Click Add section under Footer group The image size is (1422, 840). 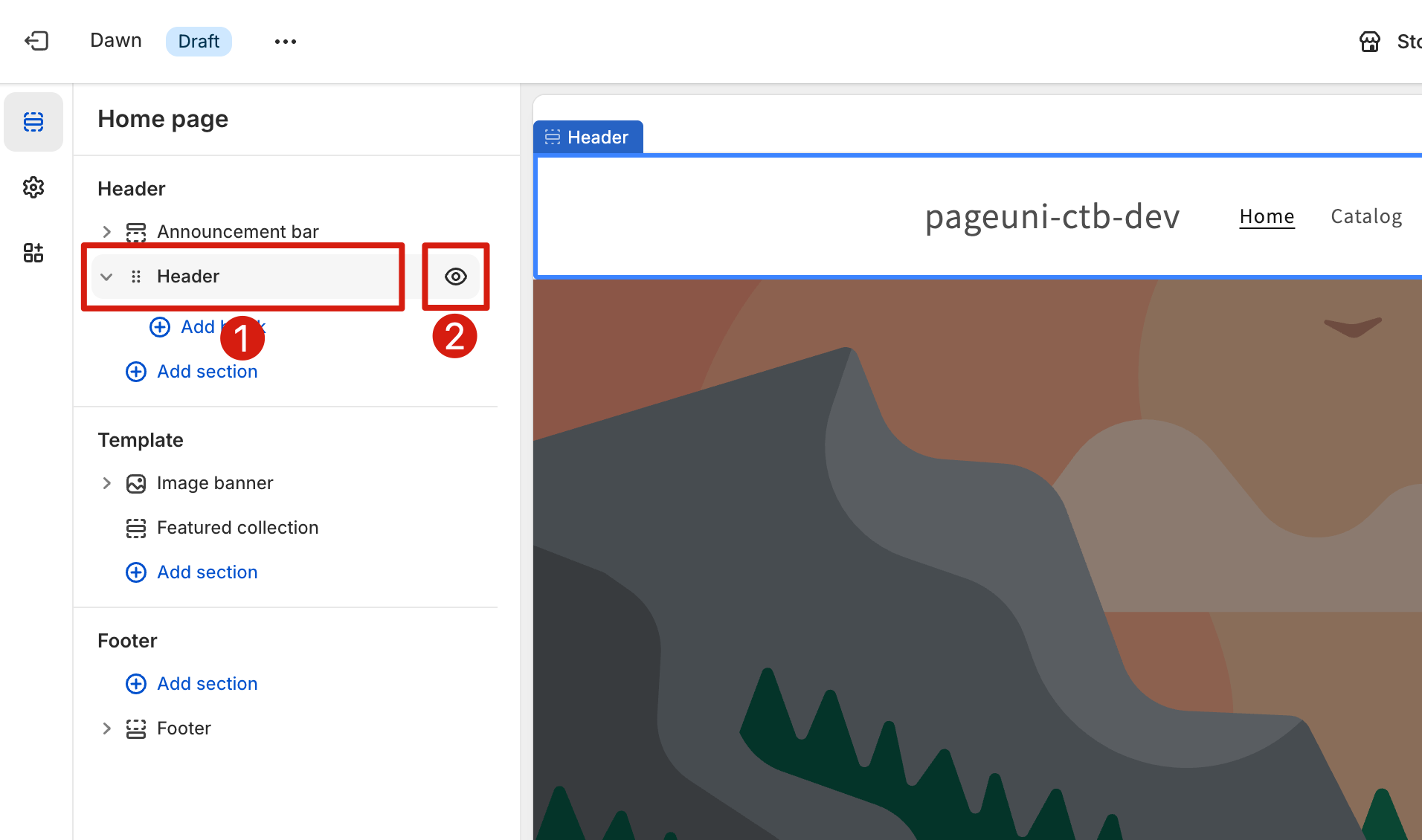[x=207, y=684]
